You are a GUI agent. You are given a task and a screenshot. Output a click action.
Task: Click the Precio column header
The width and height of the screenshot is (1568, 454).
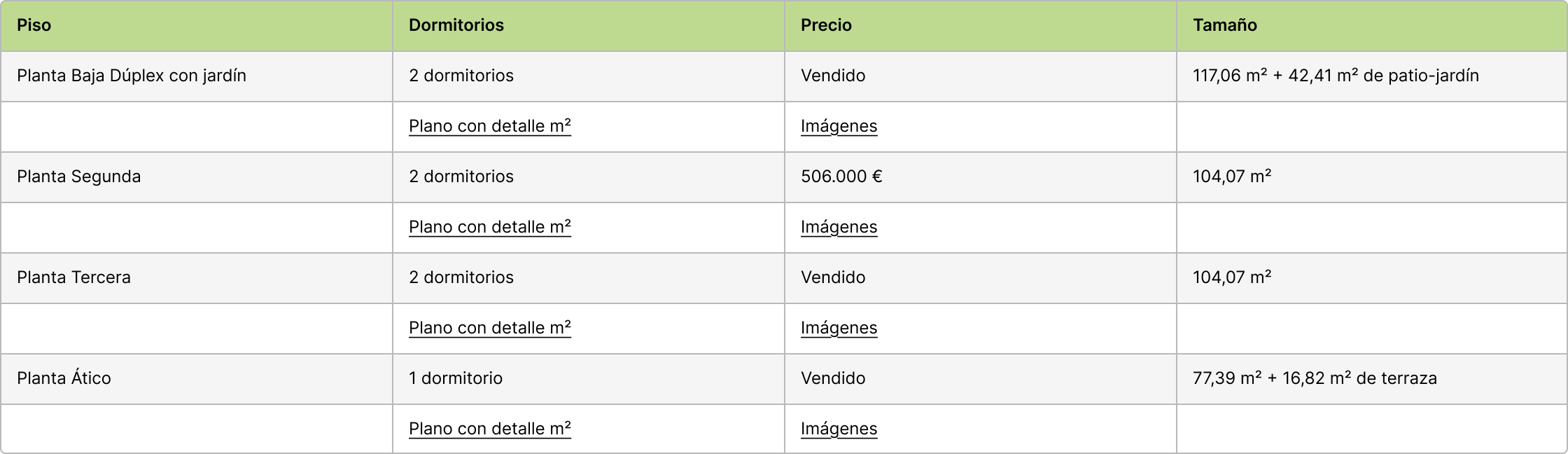point(826,25)
